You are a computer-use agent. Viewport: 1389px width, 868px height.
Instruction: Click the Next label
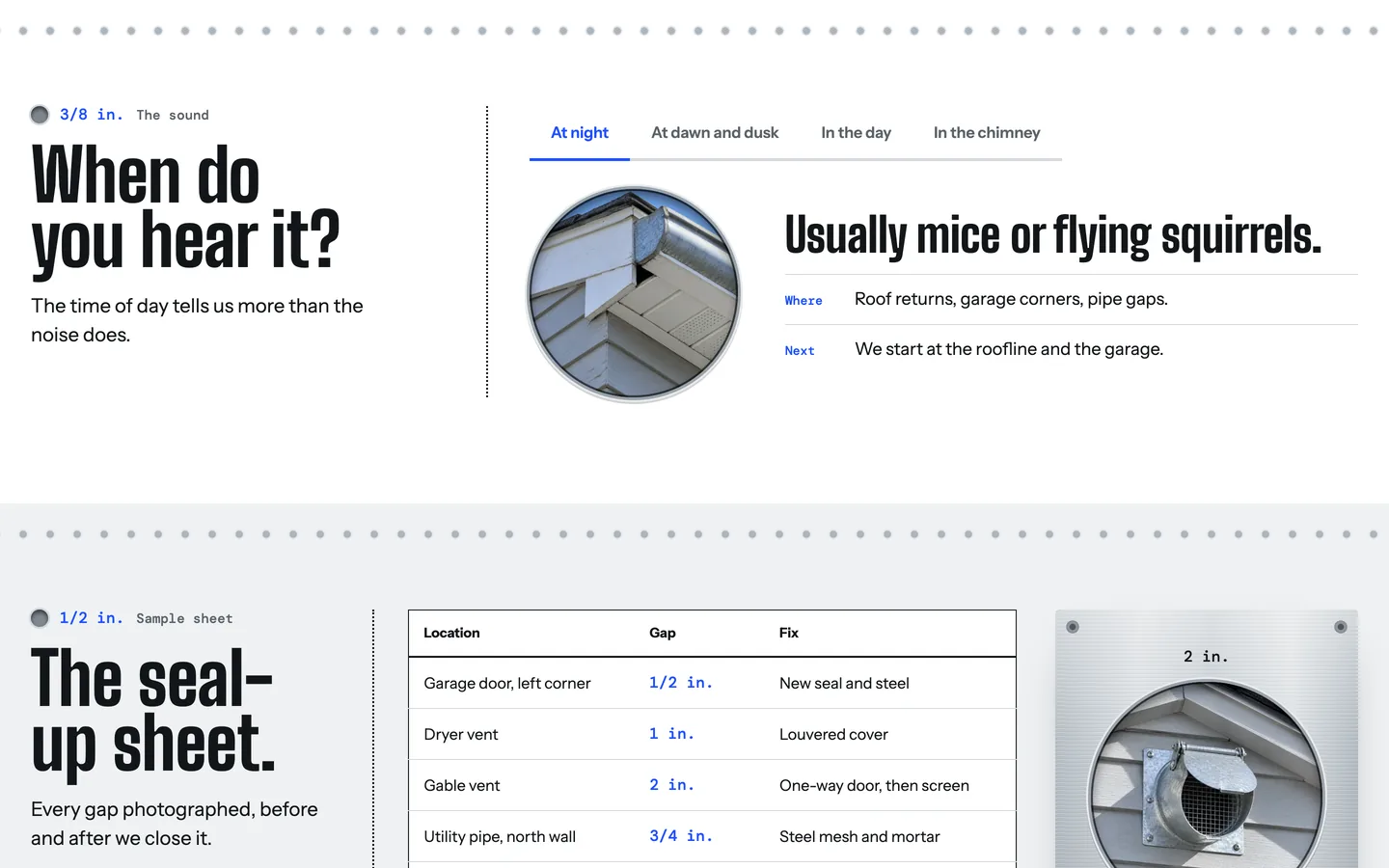(800, 351)
